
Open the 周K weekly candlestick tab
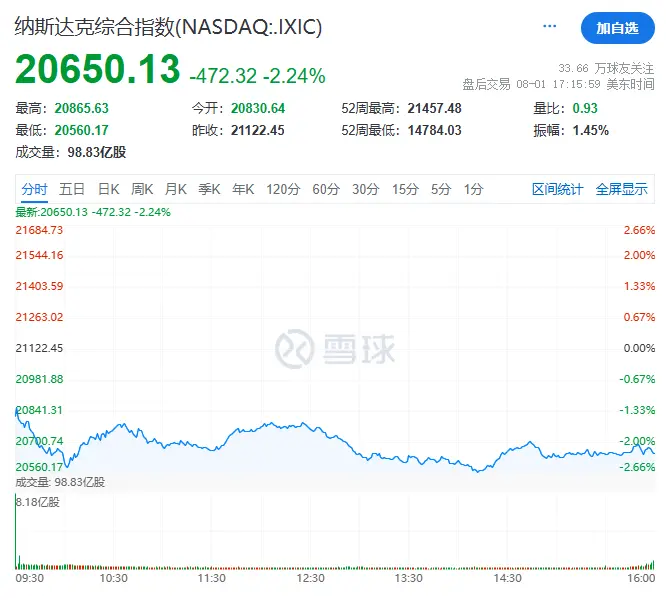click(x=142, y=189)
